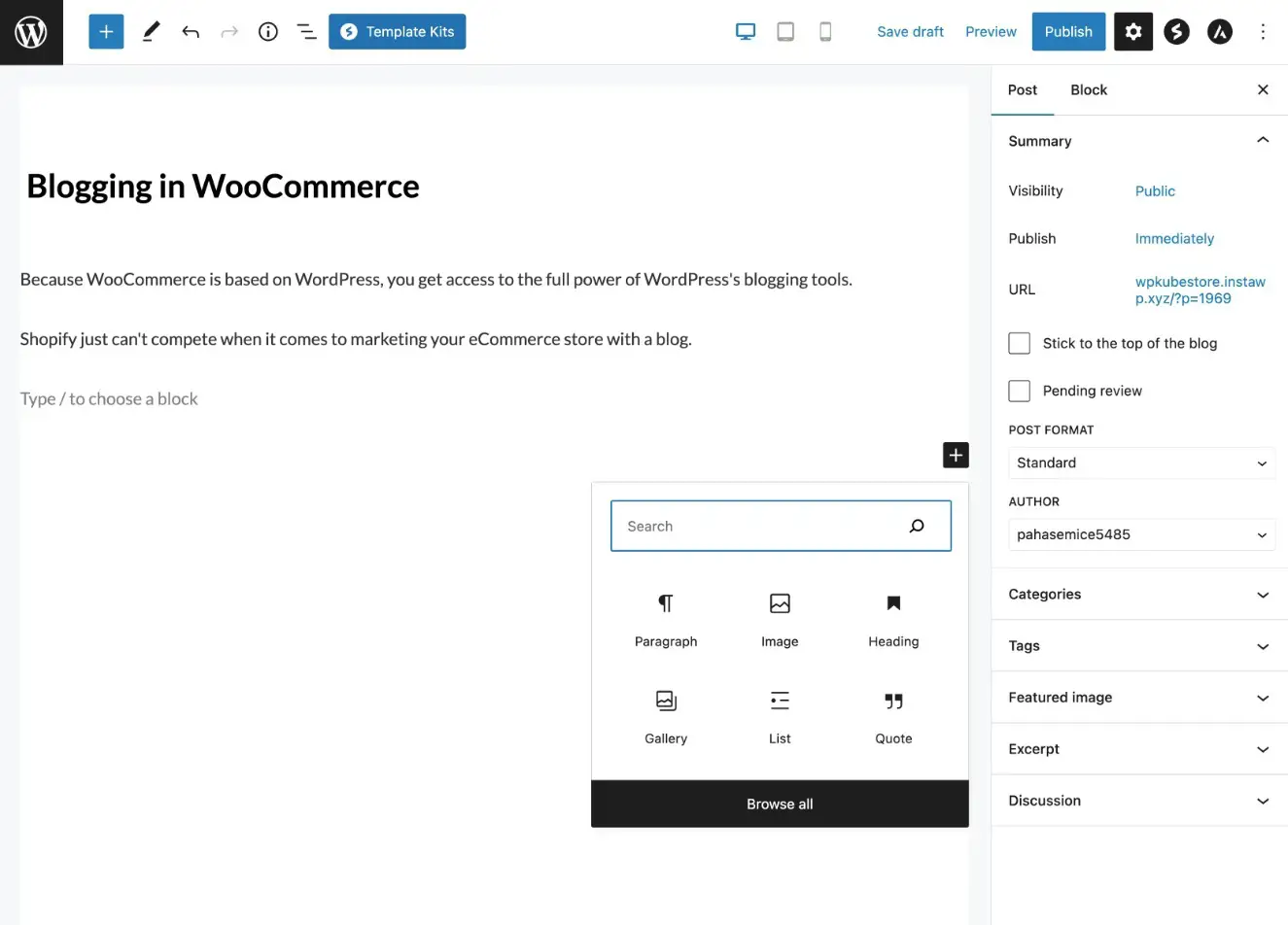Click Save draft

pos(910,32)
